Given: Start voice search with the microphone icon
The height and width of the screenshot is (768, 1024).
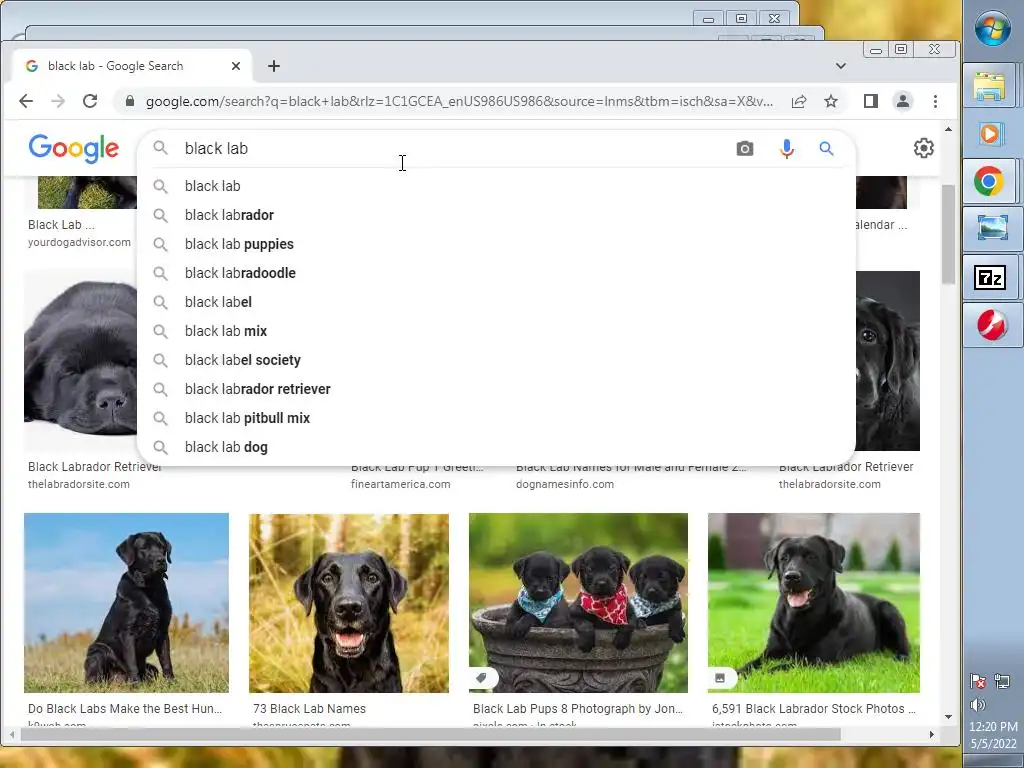Looking at the screenshot, I should point(787,149).
